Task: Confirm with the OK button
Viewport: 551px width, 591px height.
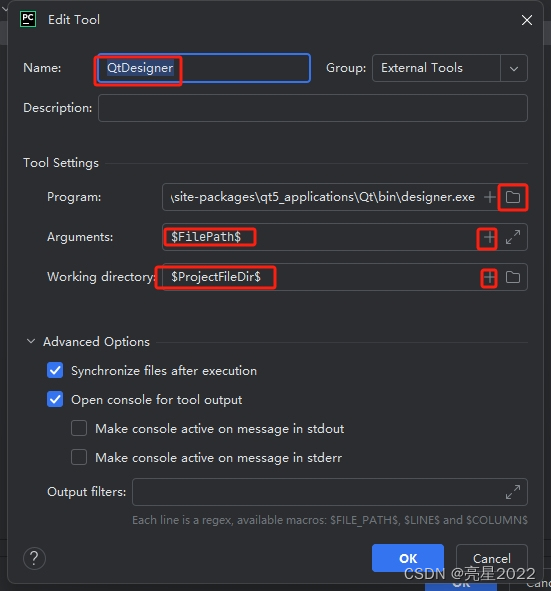Action: 408,558
